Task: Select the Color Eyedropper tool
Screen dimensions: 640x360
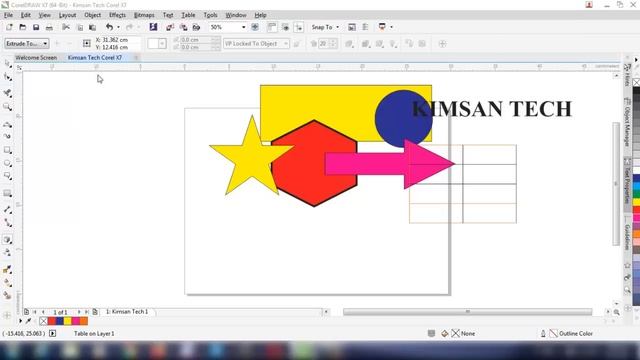Action: coord(7,269)
